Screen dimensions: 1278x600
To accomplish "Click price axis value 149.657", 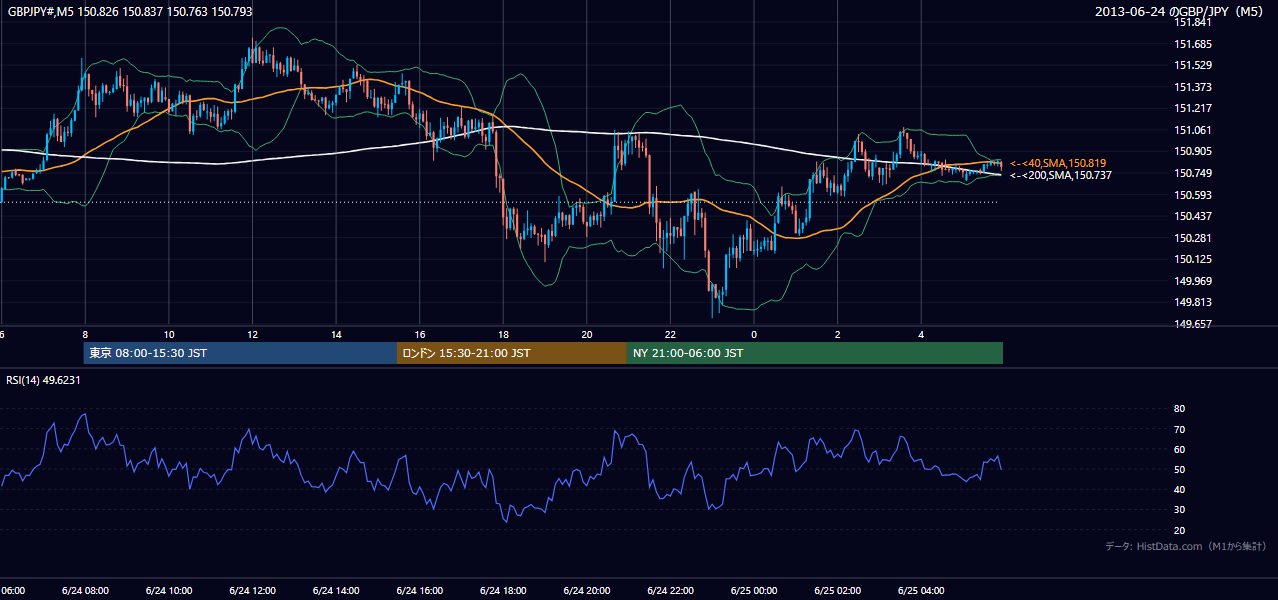I will click(1194, 324).
